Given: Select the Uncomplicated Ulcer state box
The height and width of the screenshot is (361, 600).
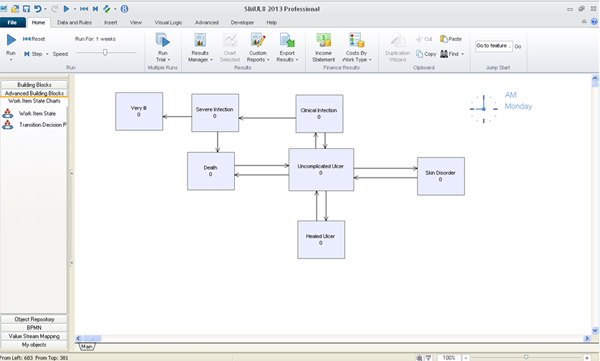Looking at the screenshot, I should (x=321, y=169).
